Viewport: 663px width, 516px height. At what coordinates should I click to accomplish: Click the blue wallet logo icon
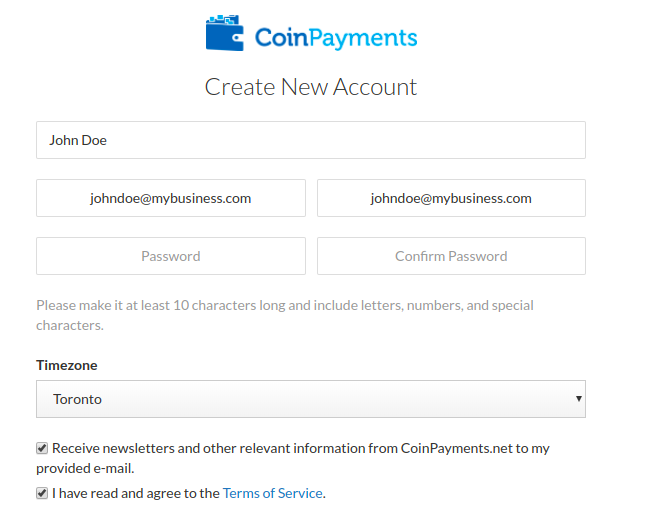click(x=225, y=33)
